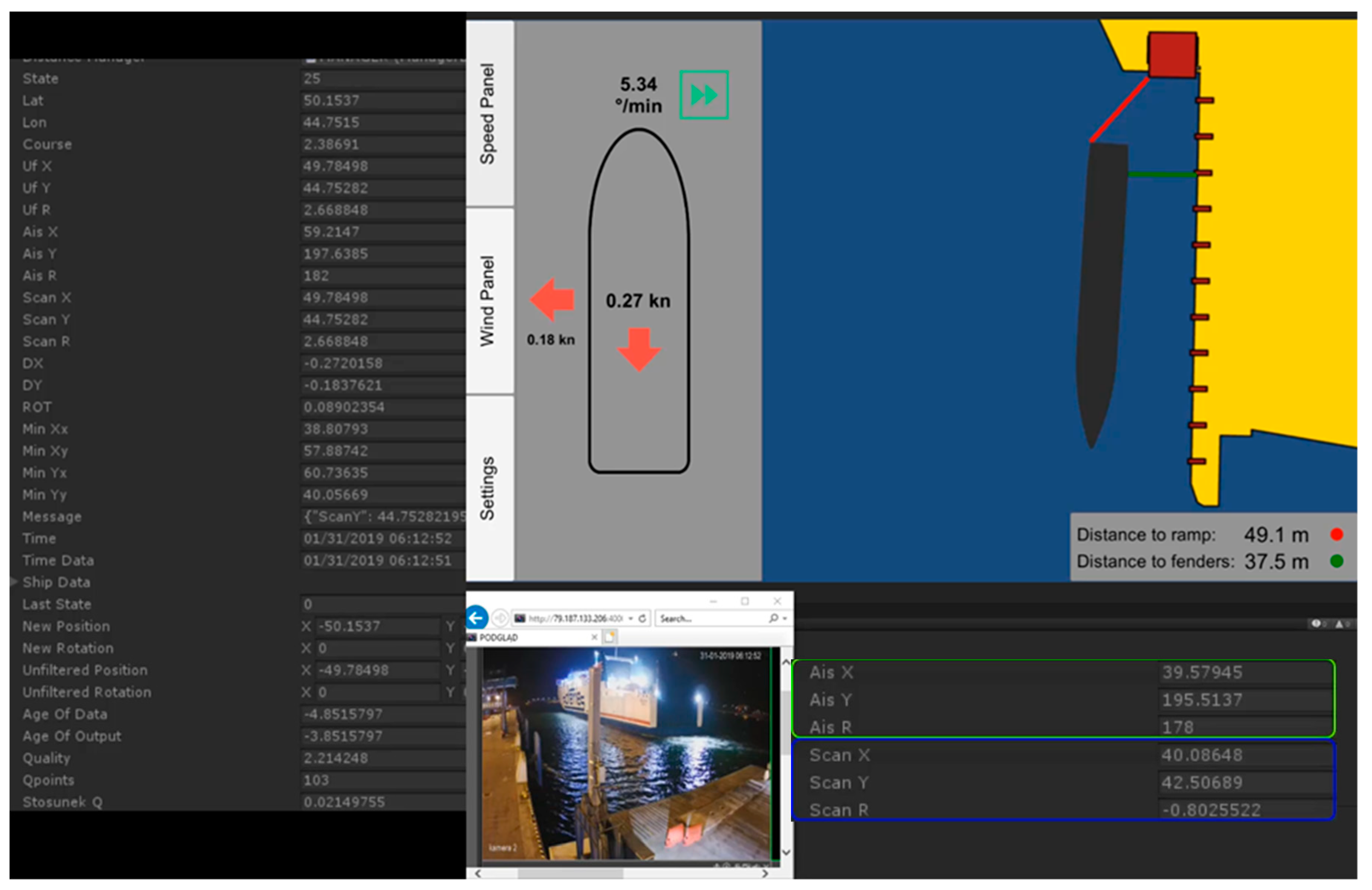The image size is (1372, 890).
Task: Open a new browser tab
Action: point(610,637)
